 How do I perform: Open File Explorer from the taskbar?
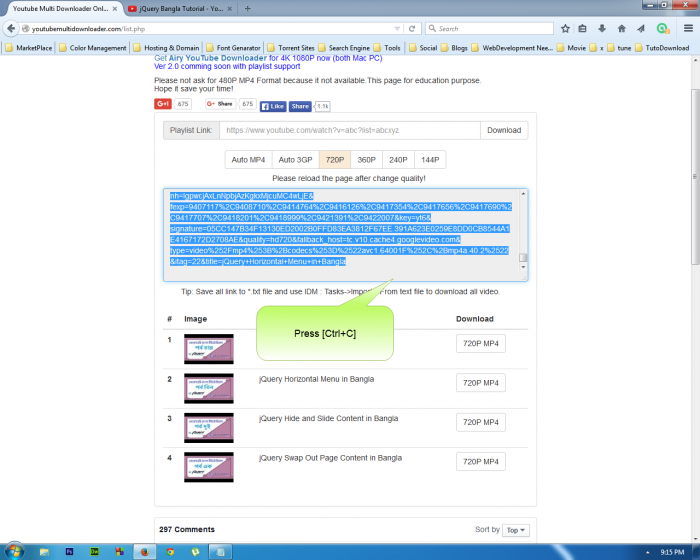point(44,552)
